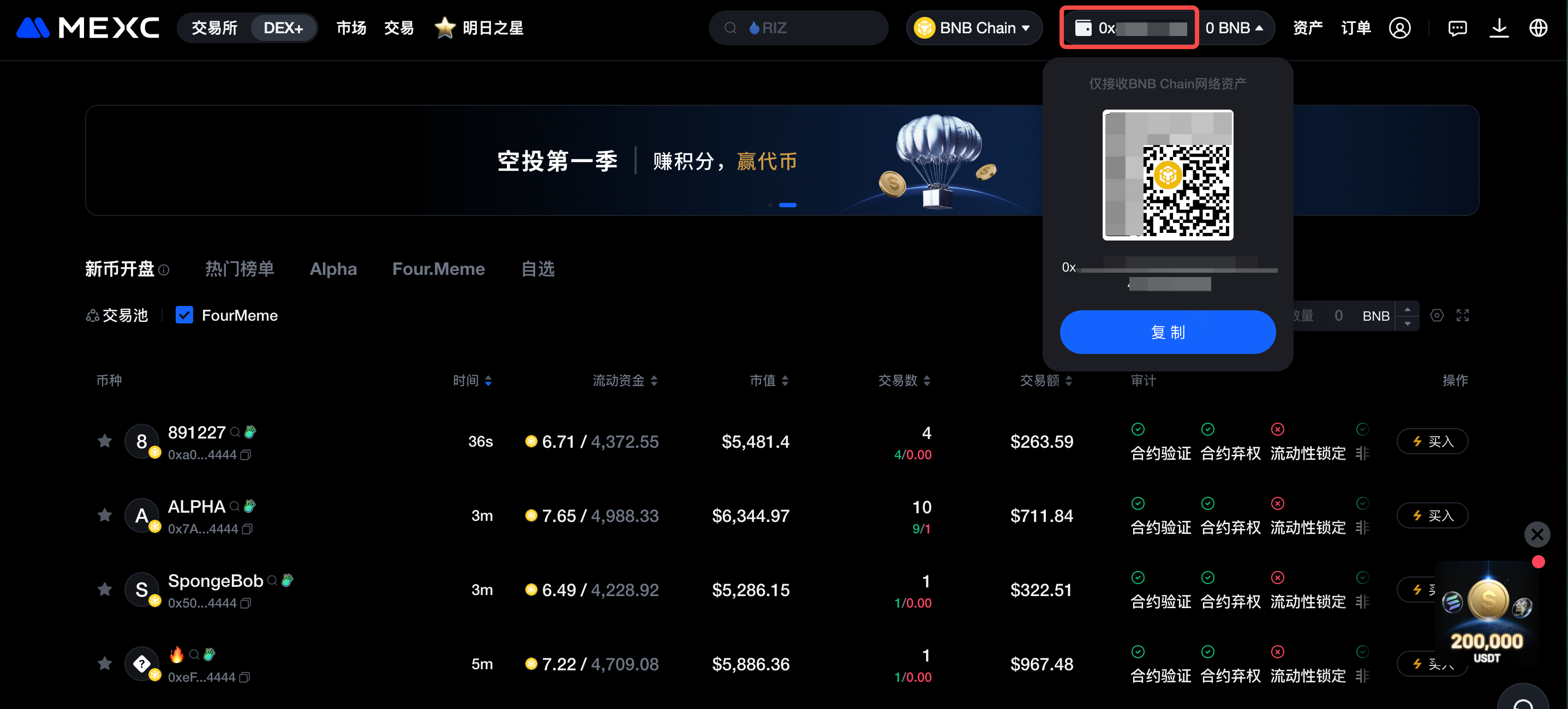
Task: Click the 明日之星 star icon
Action: point(444,27)
